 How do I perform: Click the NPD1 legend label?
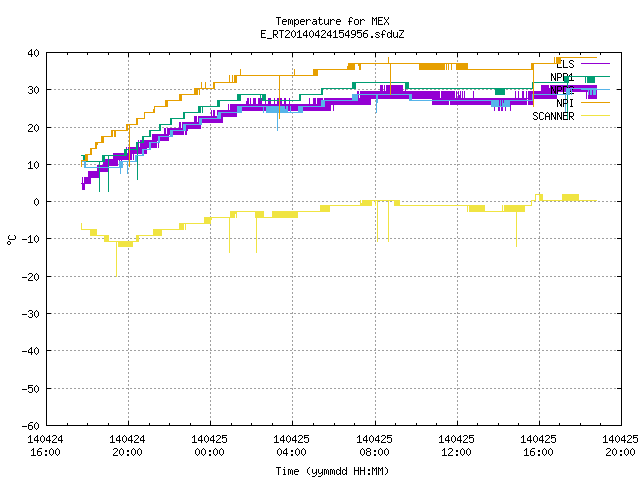(562, 77)
